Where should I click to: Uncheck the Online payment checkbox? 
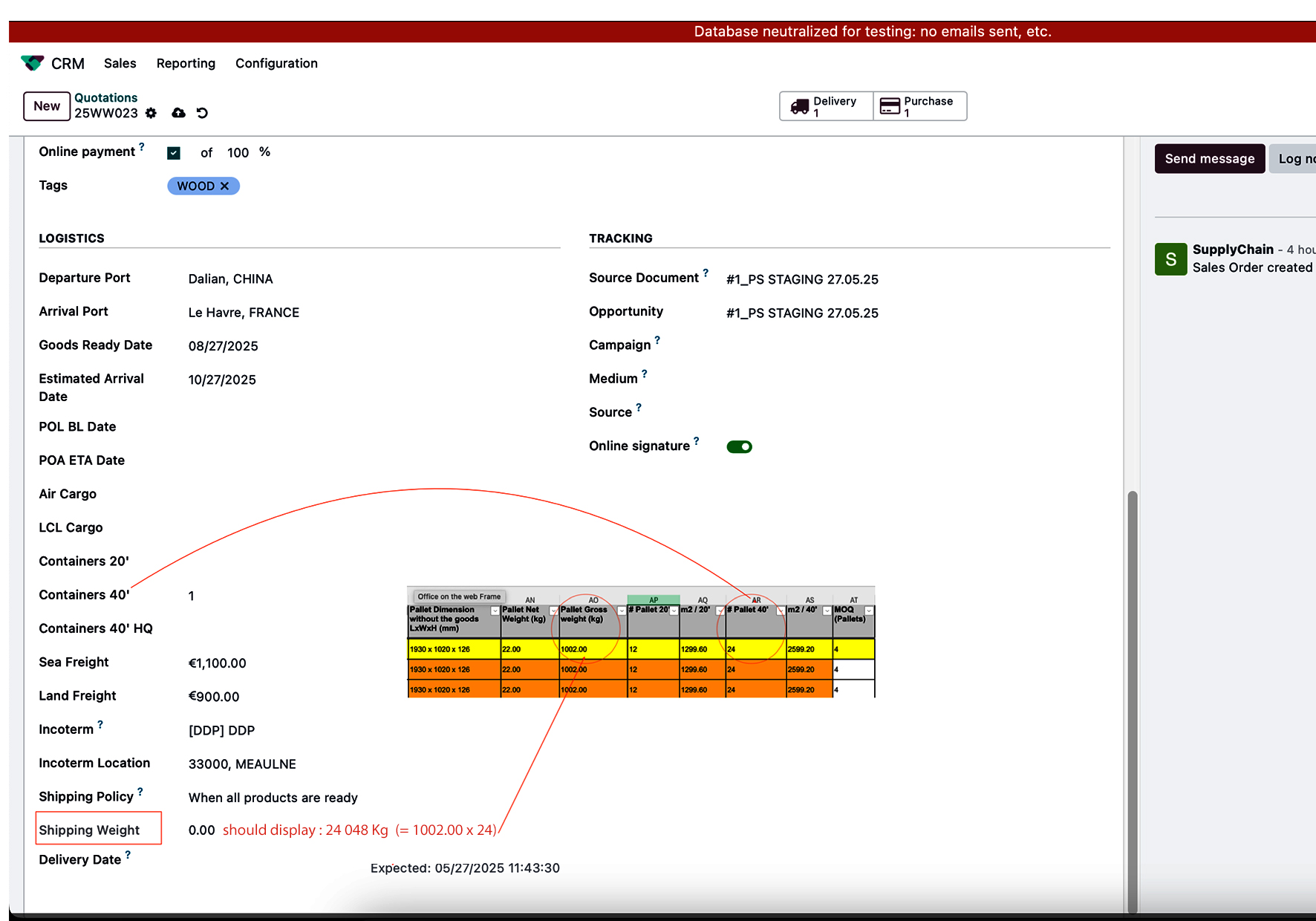click(174, 153)
